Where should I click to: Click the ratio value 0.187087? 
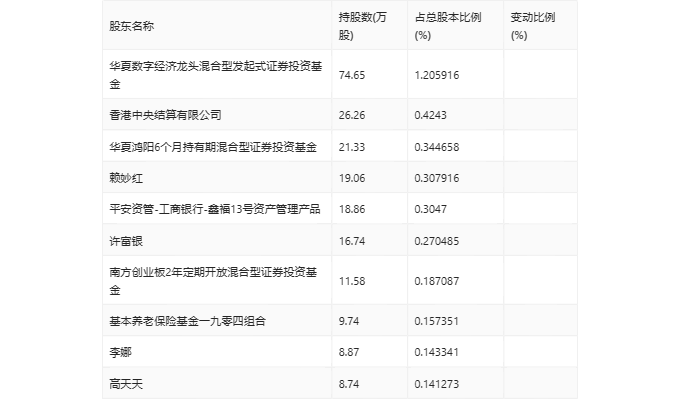click(x=437, y=281)
